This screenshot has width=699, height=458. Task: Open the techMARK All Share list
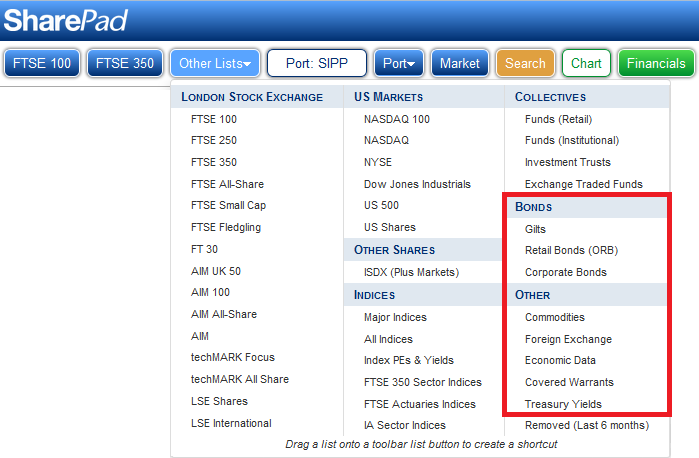(x=240, y=379)
